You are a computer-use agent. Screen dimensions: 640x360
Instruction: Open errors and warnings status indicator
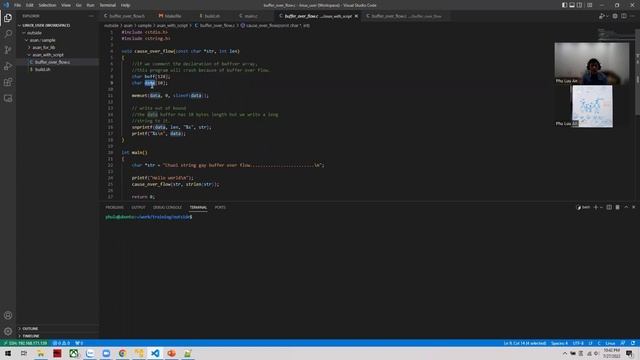click(x=61, y=343)
